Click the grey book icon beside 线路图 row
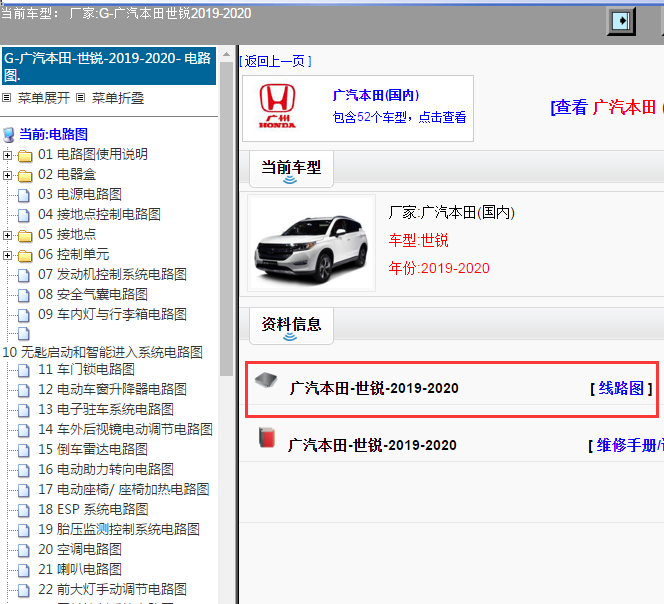 coord(266,380)
